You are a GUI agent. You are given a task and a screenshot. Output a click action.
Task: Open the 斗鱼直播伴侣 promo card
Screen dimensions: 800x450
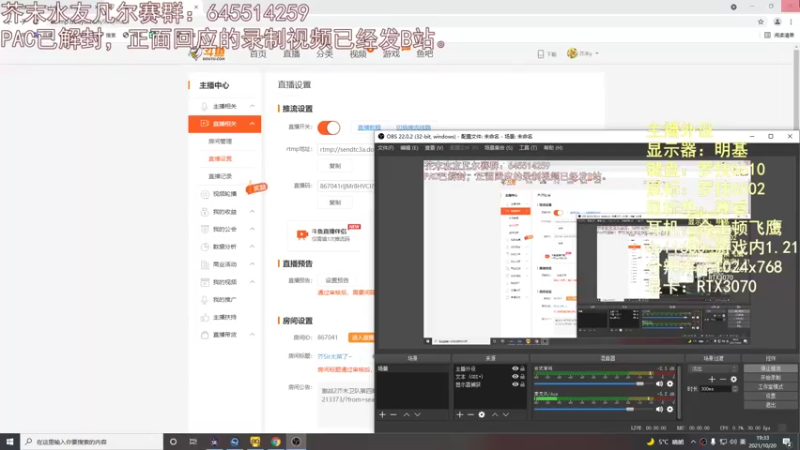coord(325,235)
